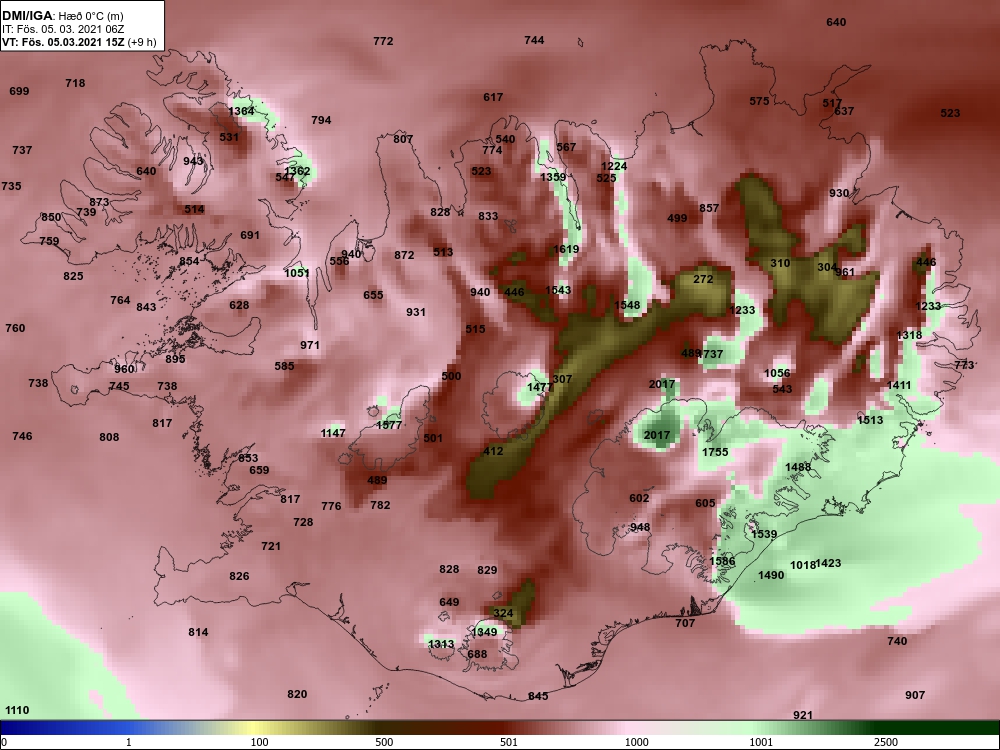Click the legend label '1000' on the color scale
1000x750 pixels.
point(636,742)
